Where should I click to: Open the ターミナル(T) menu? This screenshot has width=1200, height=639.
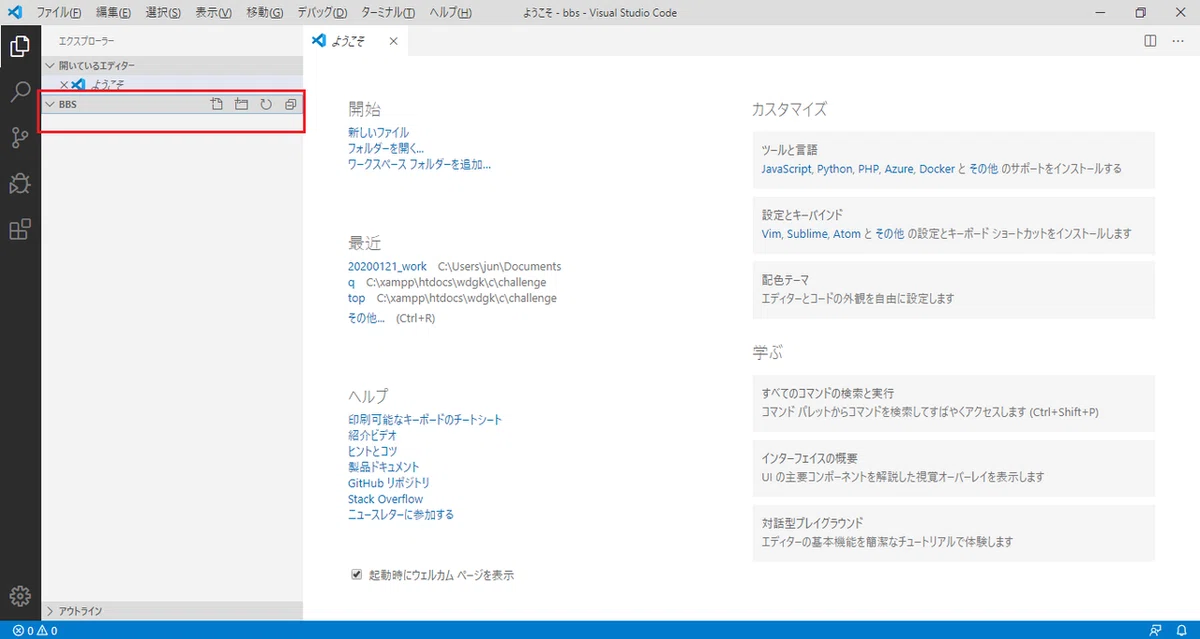pos(386,13)
